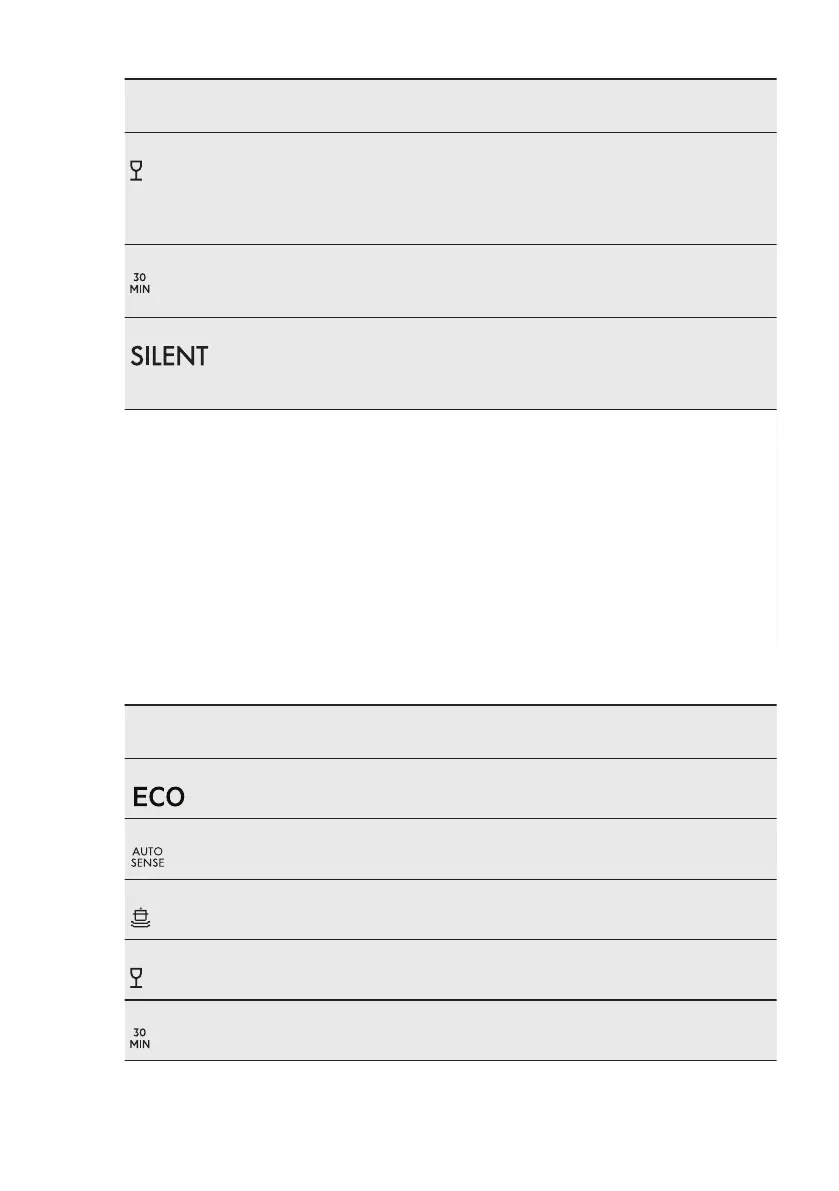Click empty cell area right of ECO label
The width and height of the screenshot is (839, 1191).
[x=480, y=788]
